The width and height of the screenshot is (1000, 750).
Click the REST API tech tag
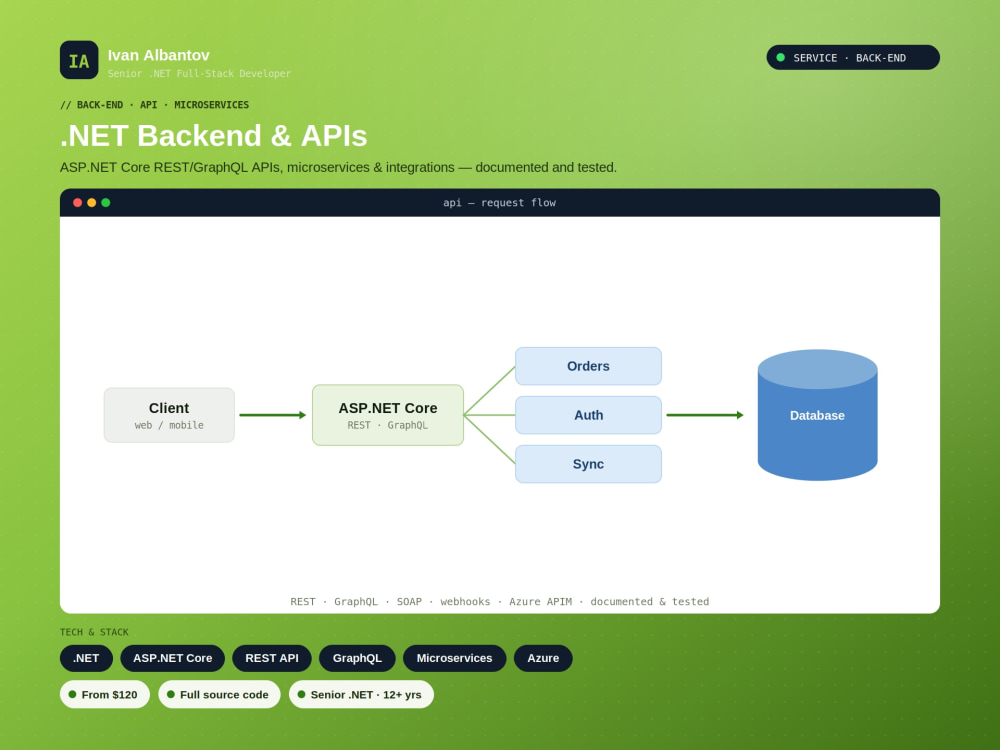point(272,658)
